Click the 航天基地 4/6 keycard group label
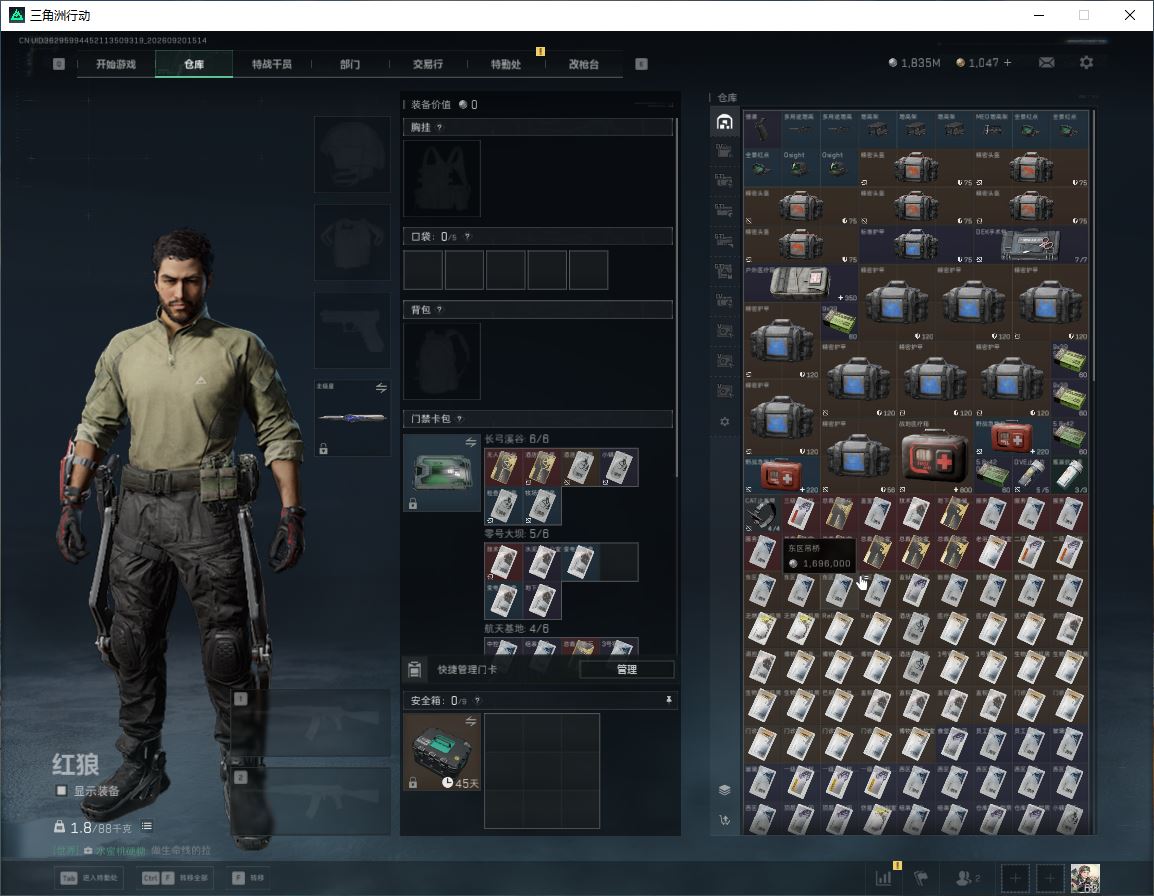This screenshot has height=896, width=1154. pyautogui.click(x=516, y=629)
